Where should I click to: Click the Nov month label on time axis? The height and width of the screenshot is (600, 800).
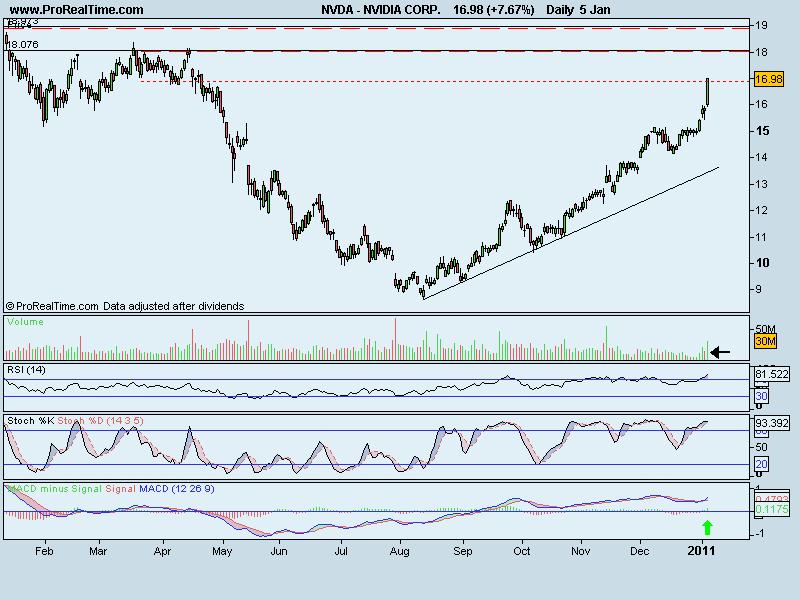click(581, 551)
